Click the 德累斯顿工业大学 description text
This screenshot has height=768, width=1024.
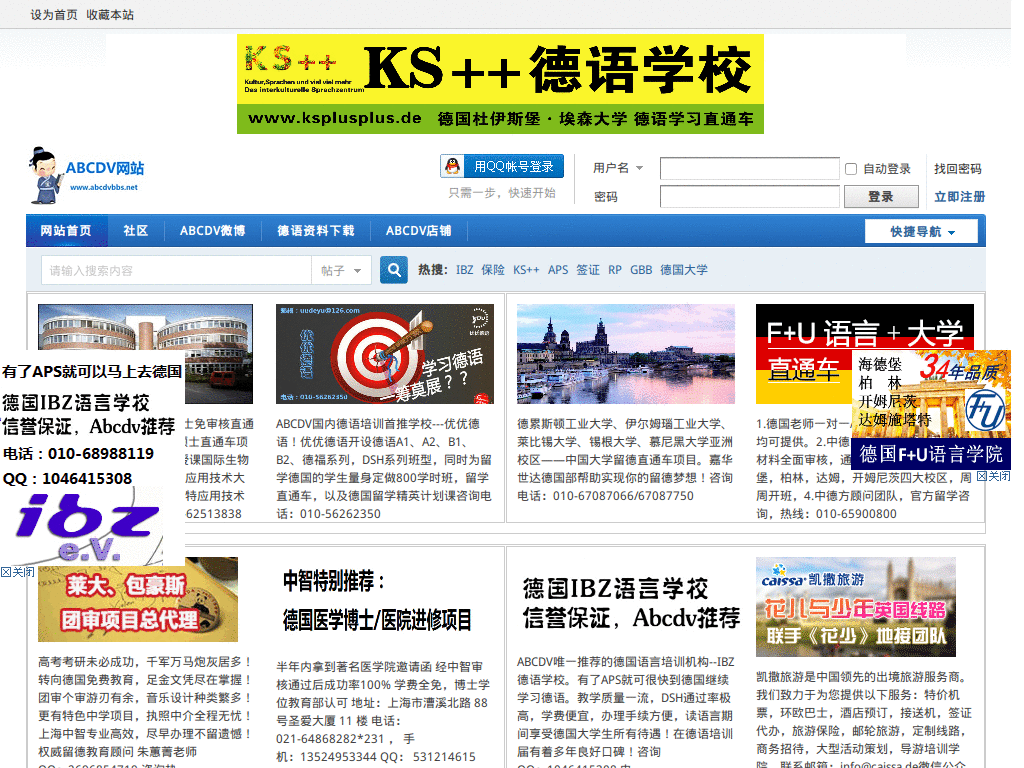click(626, 460)
